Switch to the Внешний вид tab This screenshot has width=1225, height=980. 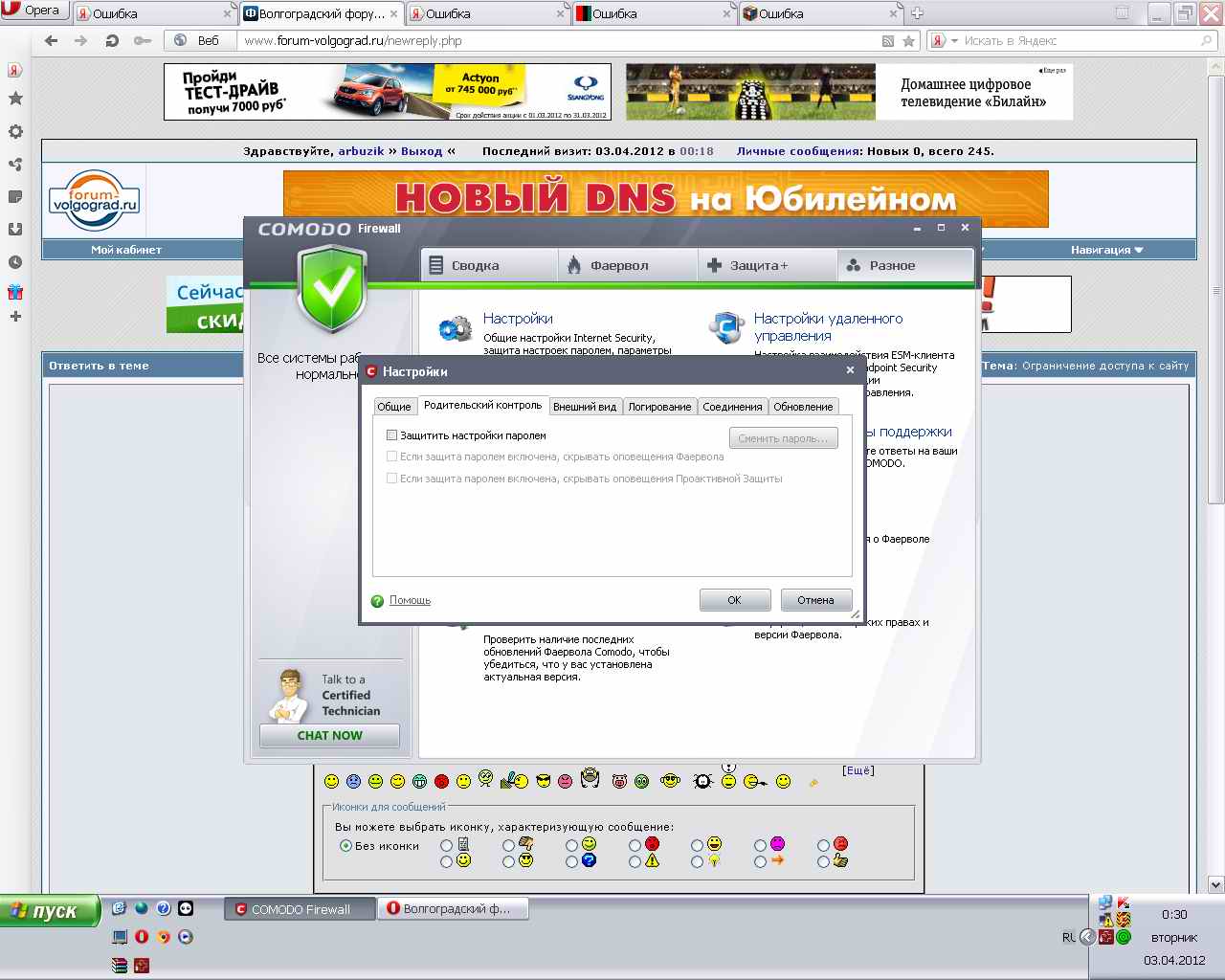tap(585, 407)
